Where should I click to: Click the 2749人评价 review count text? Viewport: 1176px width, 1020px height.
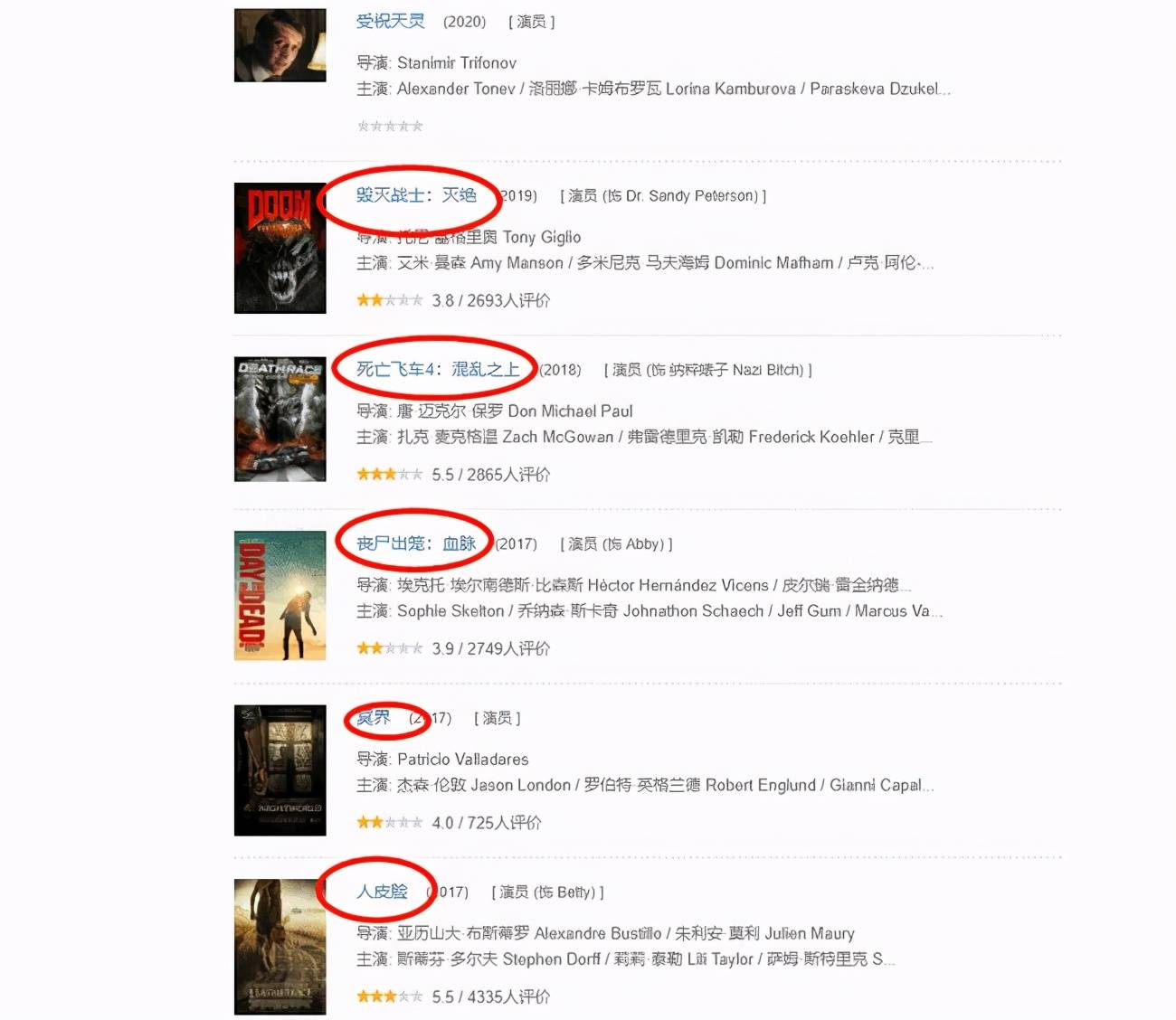coord(508,648)
